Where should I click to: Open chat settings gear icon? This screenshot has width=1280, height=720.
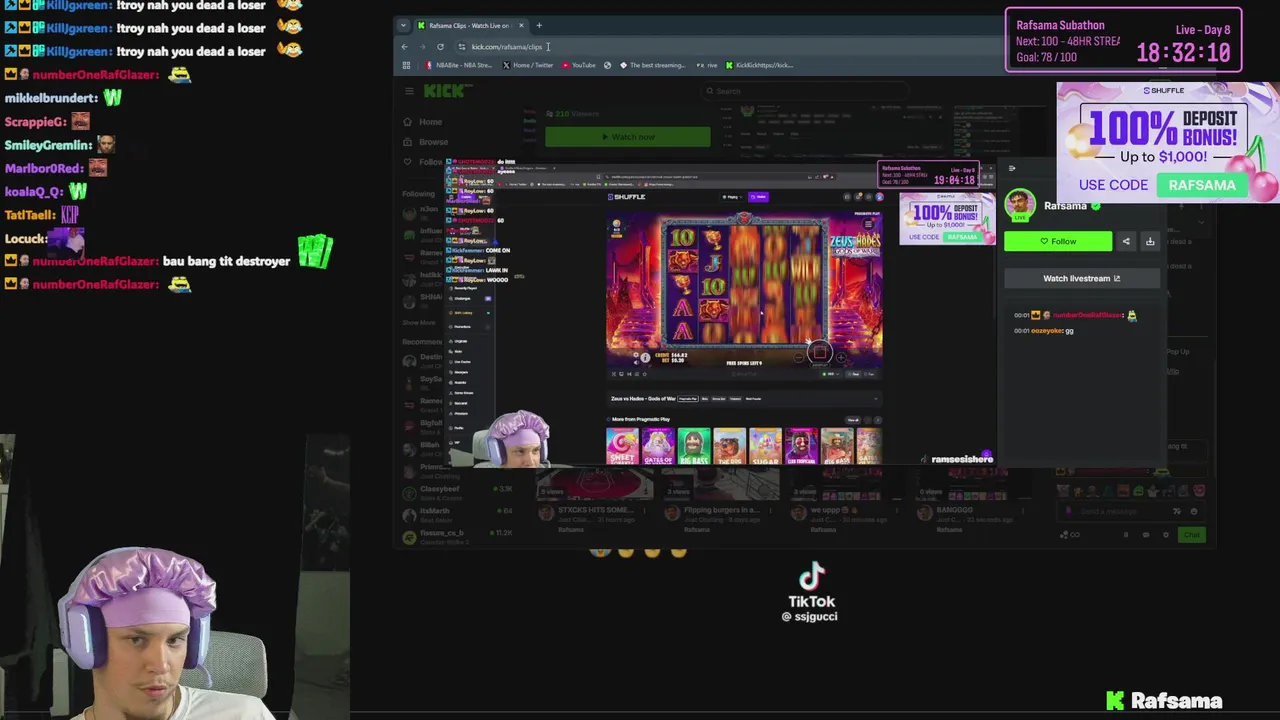click(1166, 535)
